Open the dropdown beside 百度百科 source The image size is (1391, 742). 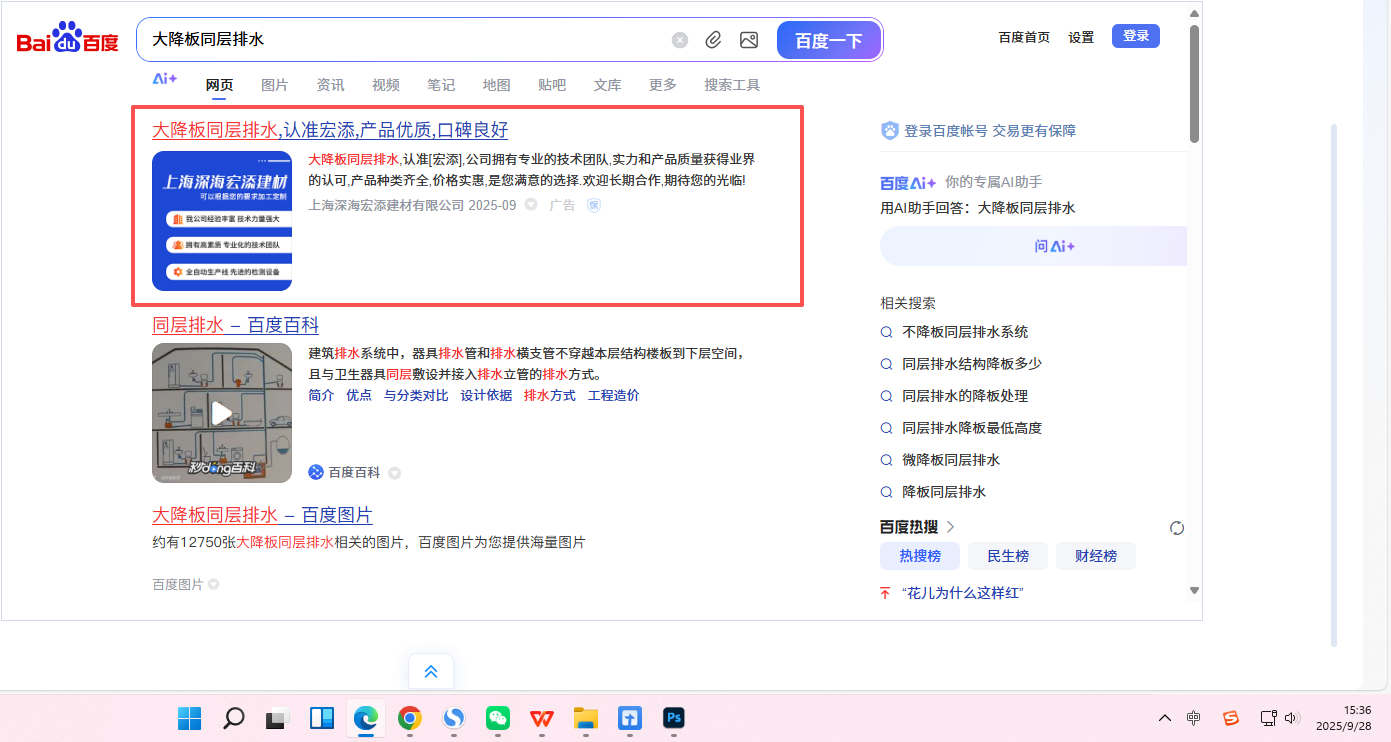[395, 473]
